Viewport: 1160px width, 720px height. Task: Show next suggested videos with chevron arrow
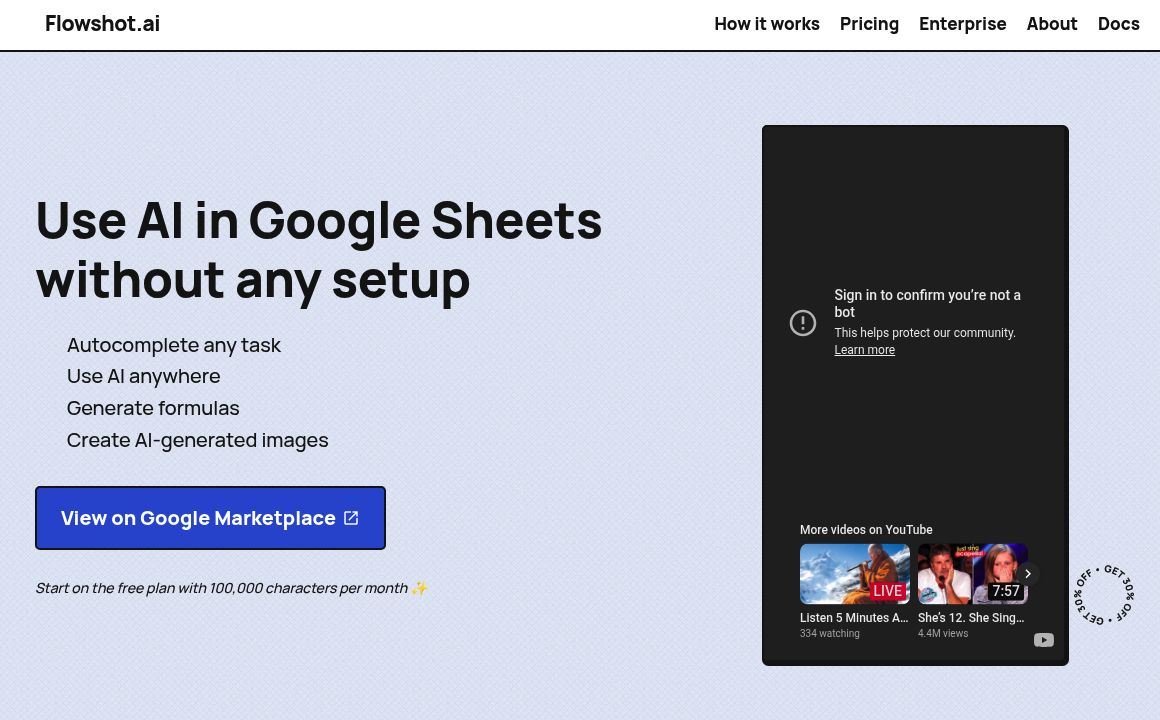tap(1027, 574)
